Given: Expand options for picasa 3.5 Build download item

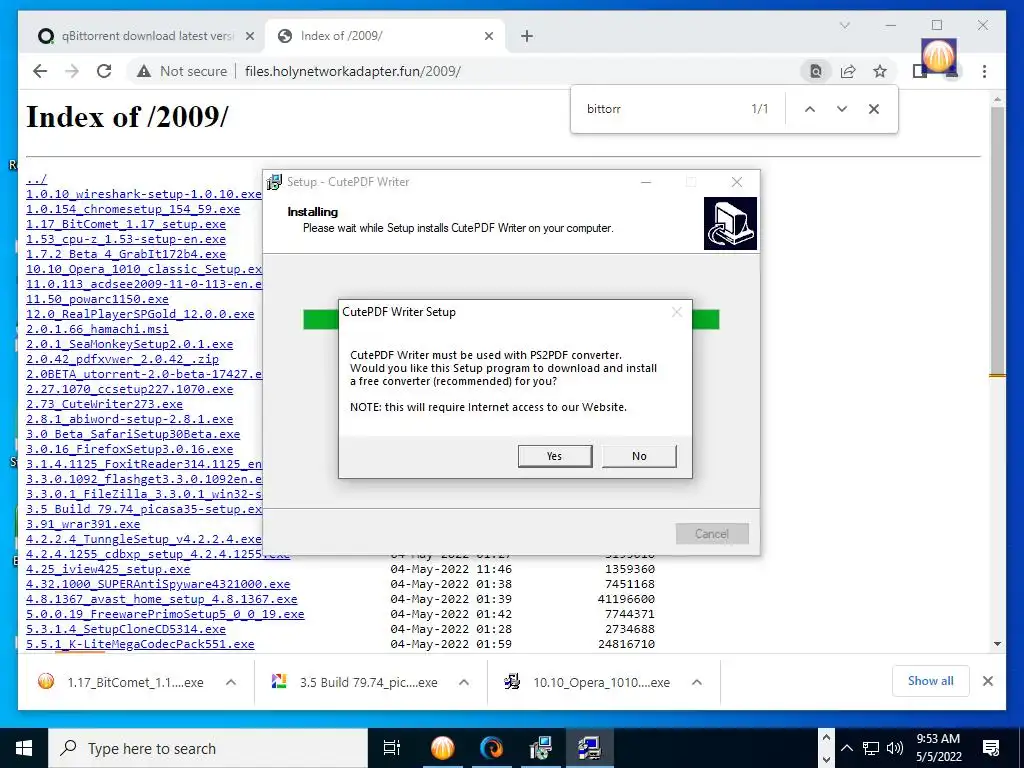Looking at the screenshot, I should 464,682.
